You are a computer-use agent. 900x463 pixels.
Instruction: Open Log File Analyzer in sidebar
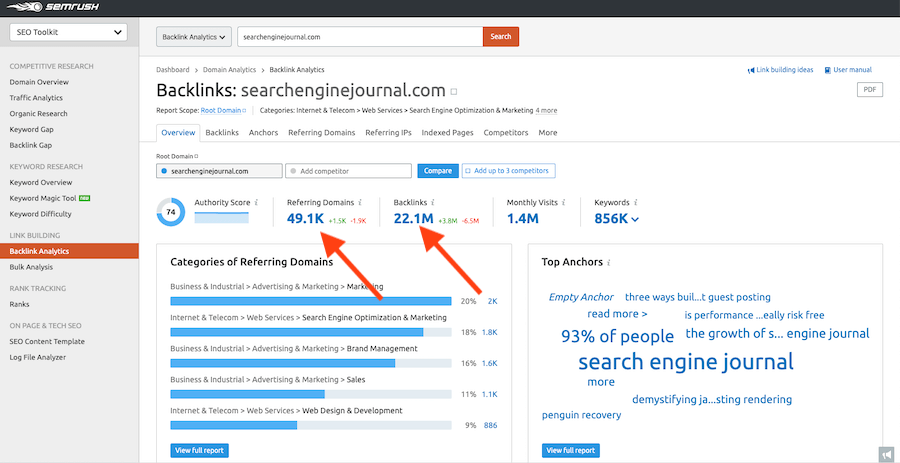click(x=37, y=357)
